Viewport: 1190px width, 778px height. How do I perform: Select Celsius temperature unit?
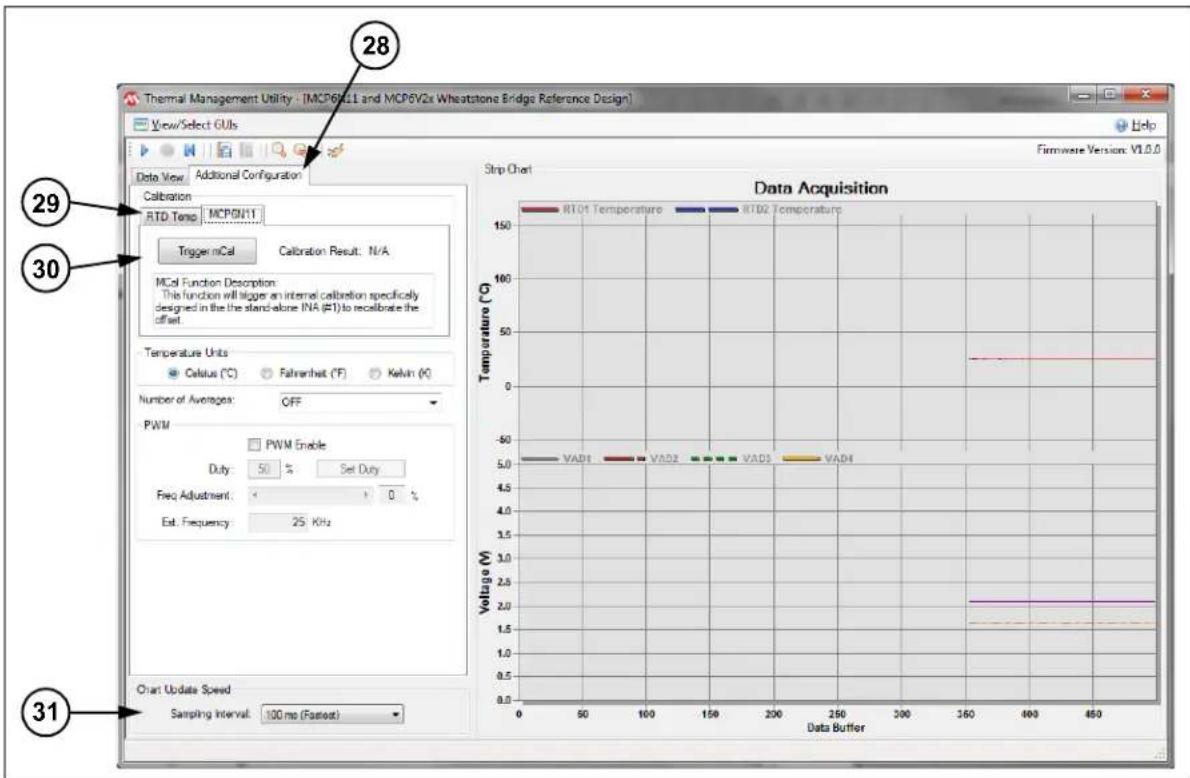tap(203, 373)
